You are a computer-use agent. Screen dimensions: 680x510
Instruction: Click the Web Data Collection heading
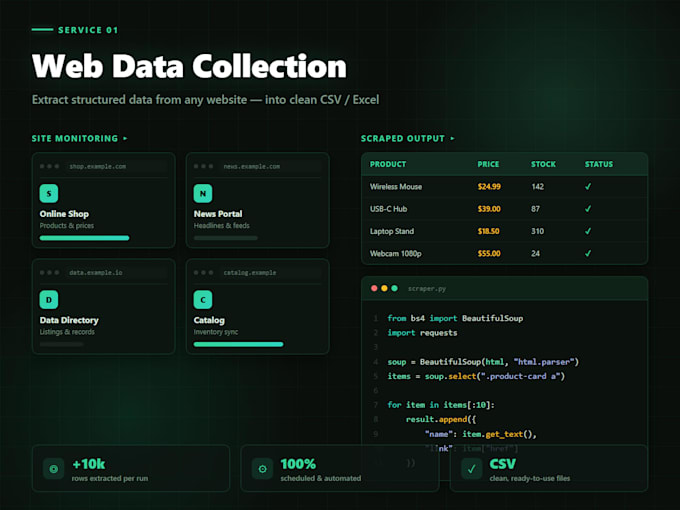(x=190, y=66)
